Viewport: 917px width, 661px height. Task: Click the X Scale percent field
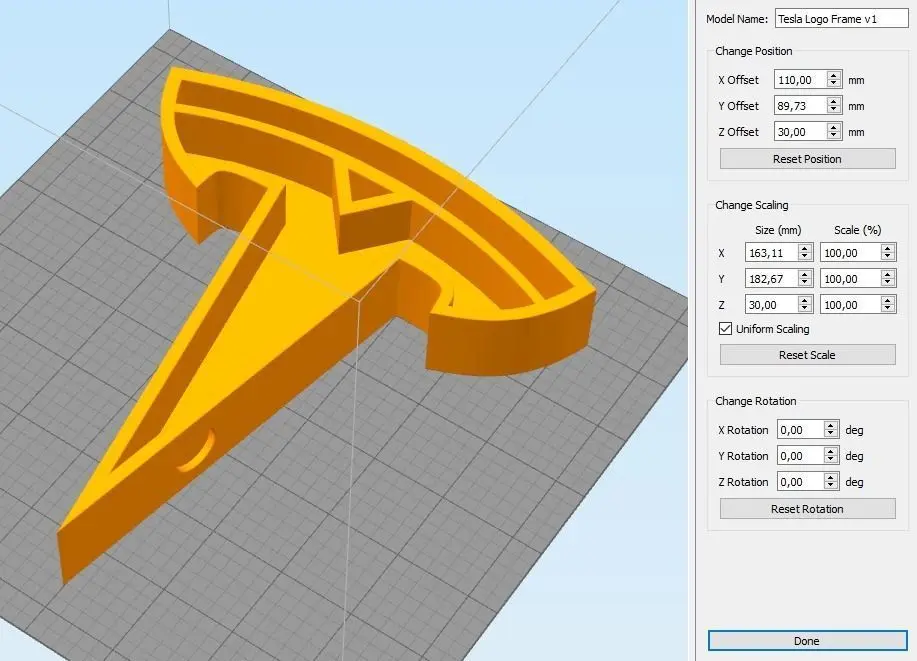[850, 253]
